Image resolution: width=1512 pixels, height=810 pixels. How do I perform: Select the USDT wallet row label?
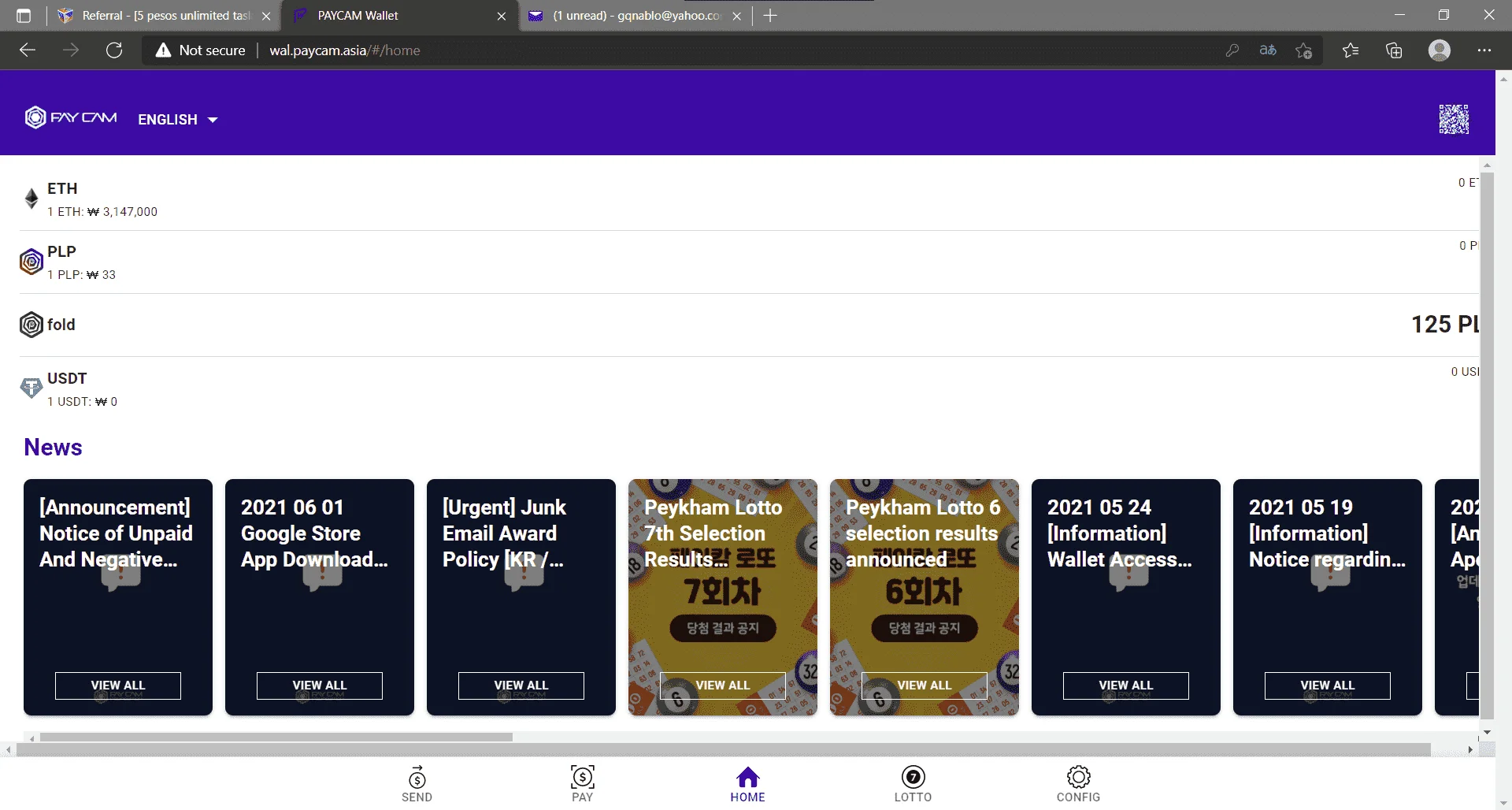point(67,378)
